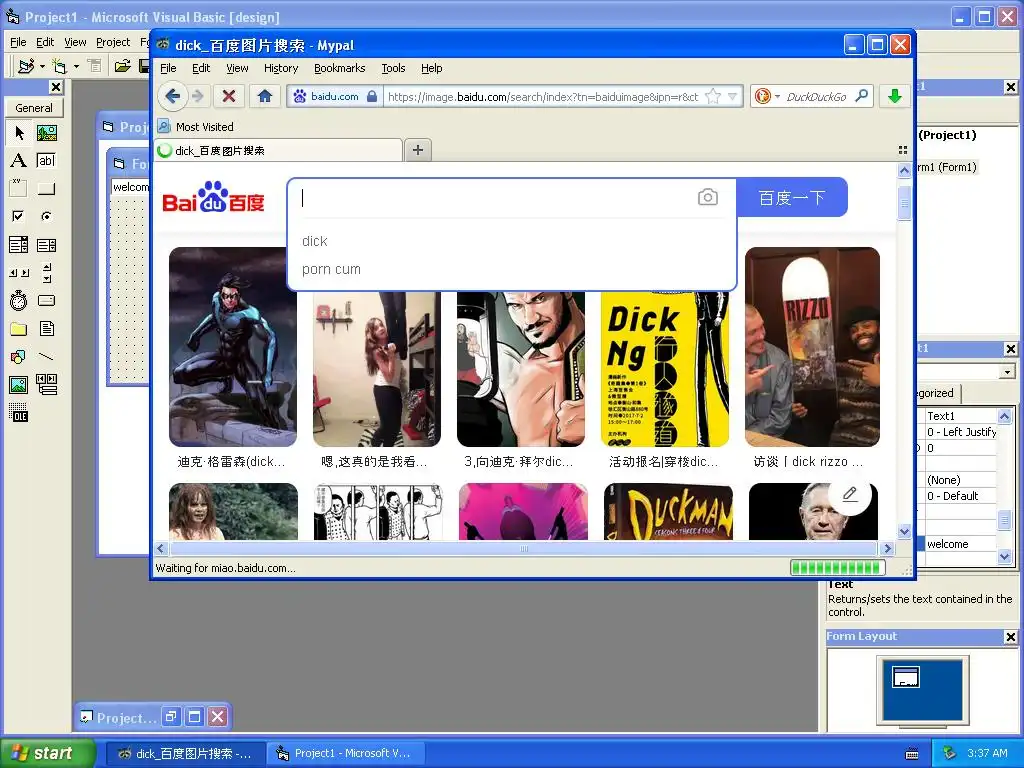
Task: Click the browser Back arrow button
Action: 172,97
